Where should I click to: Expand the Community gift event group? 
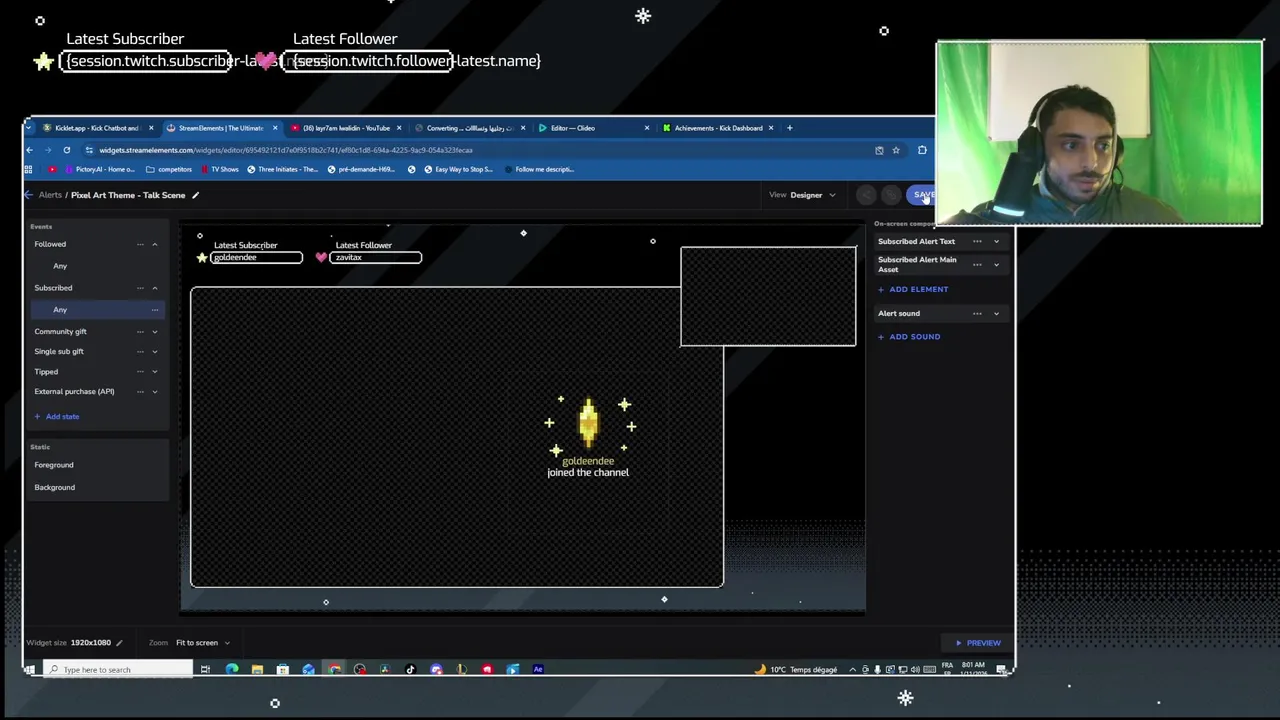click(154, 331)
